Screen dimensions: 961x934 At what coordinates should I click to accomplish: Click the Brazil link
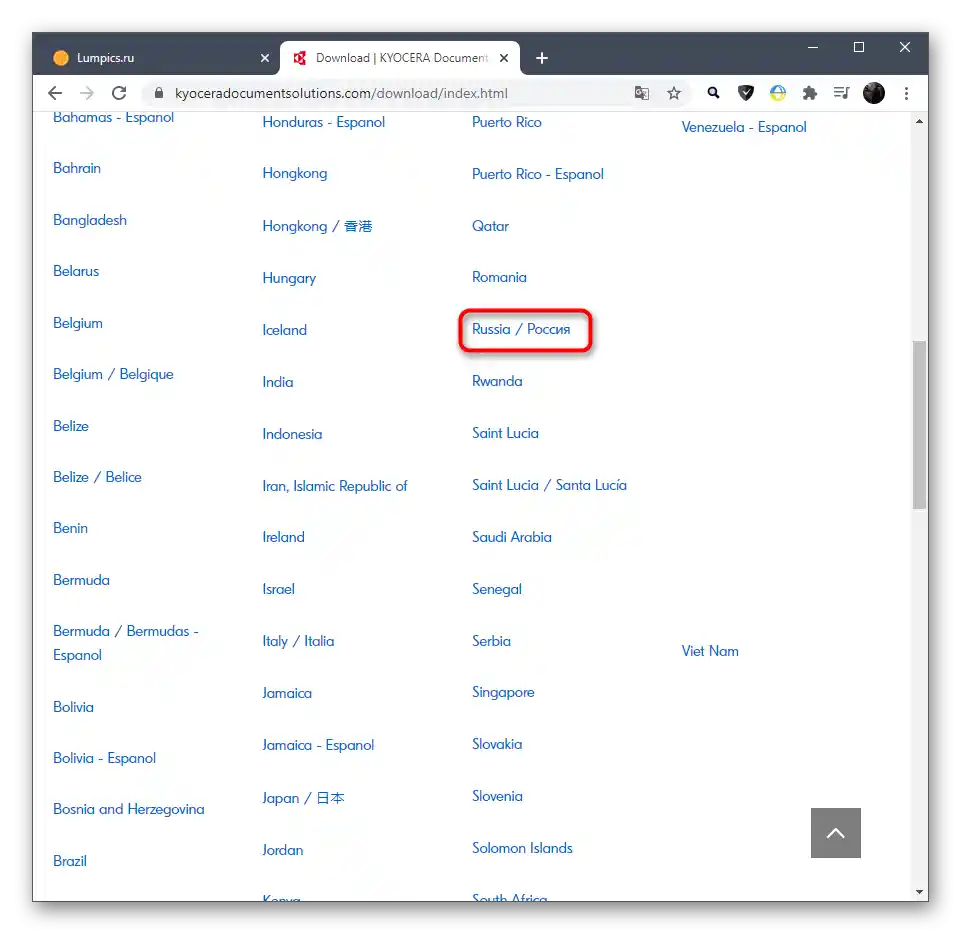click(x=70, y=861)
